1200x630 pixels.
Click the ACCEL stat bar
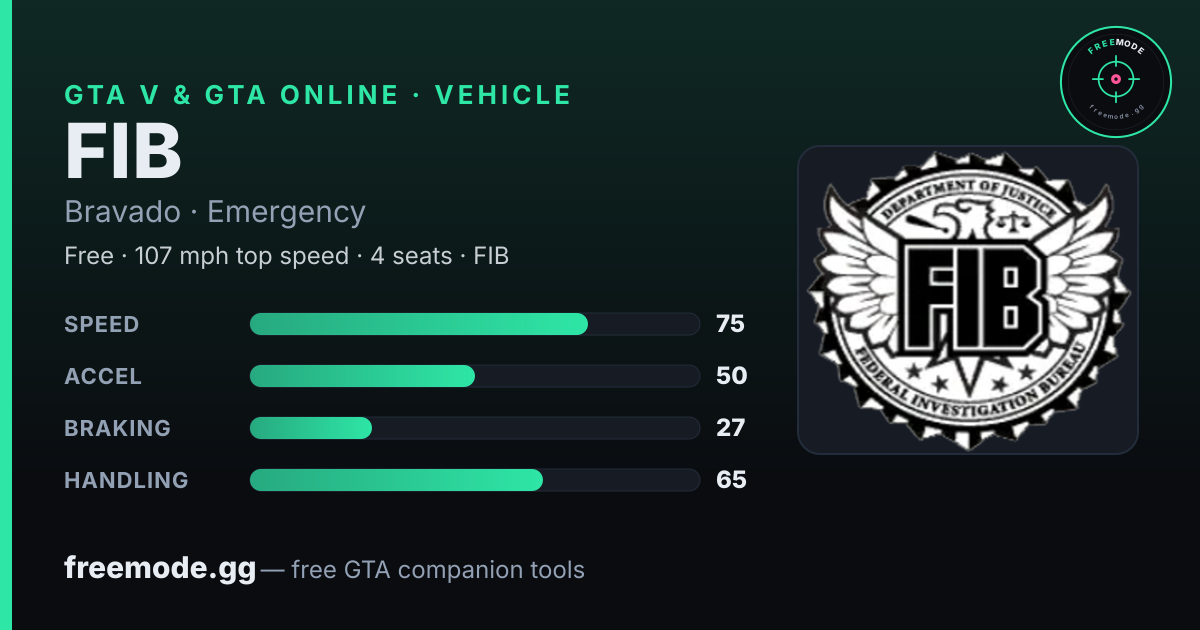474,376
